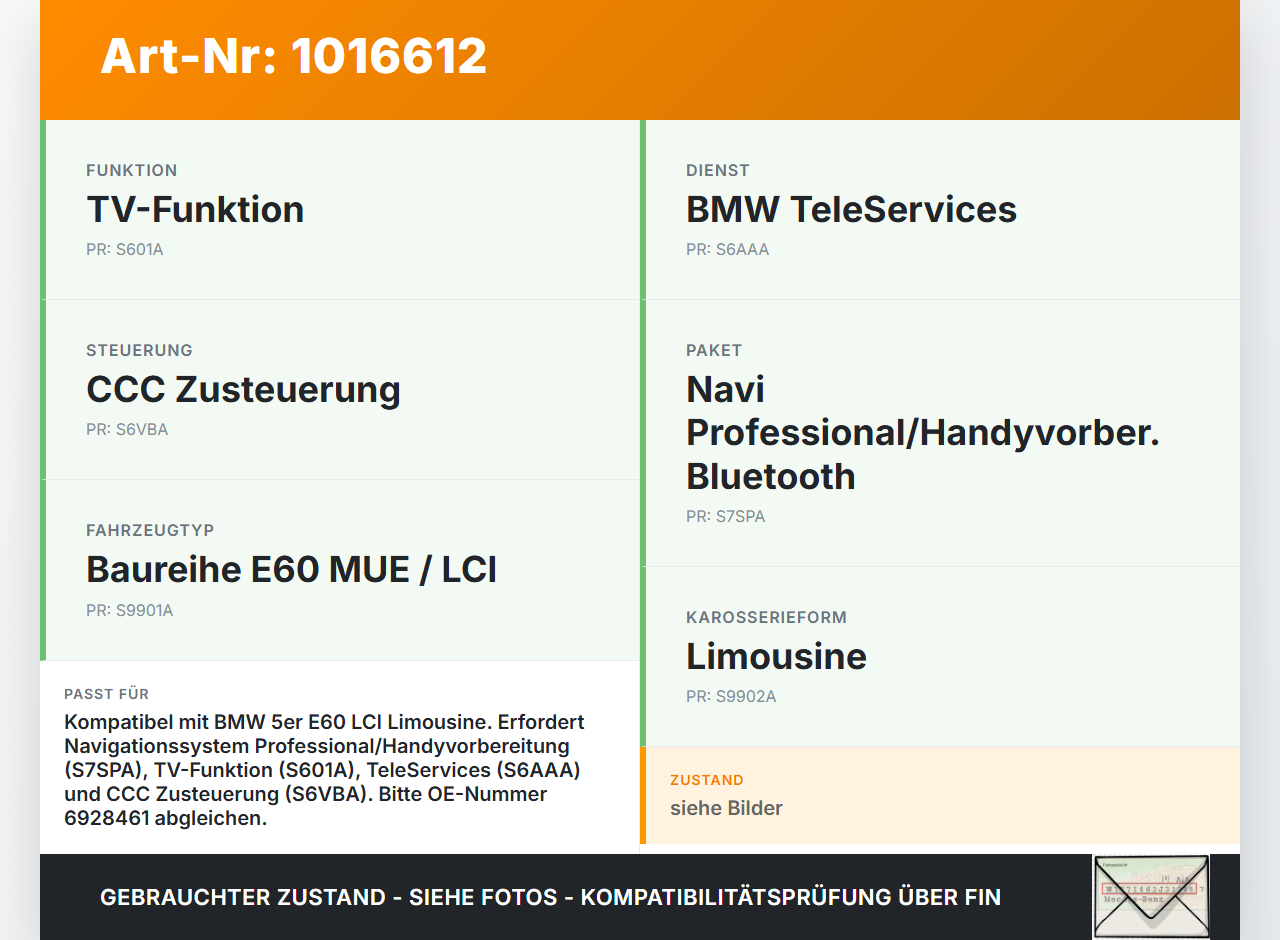
Task: Toggle the orange bar next to ZUSTAND
Action: coord(643,796)
